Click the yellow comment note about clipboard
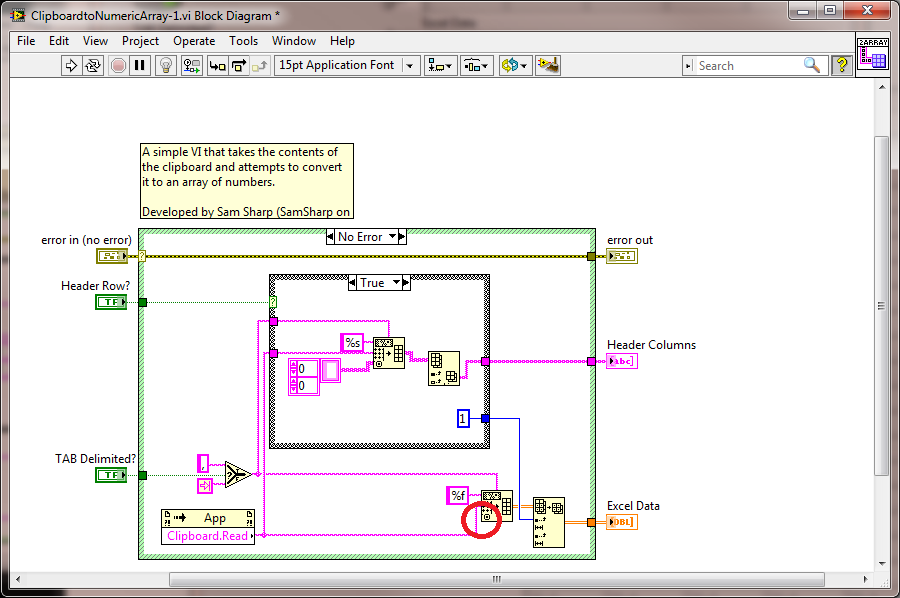Viewport: 900px width, 598px height. coord(247,181)
